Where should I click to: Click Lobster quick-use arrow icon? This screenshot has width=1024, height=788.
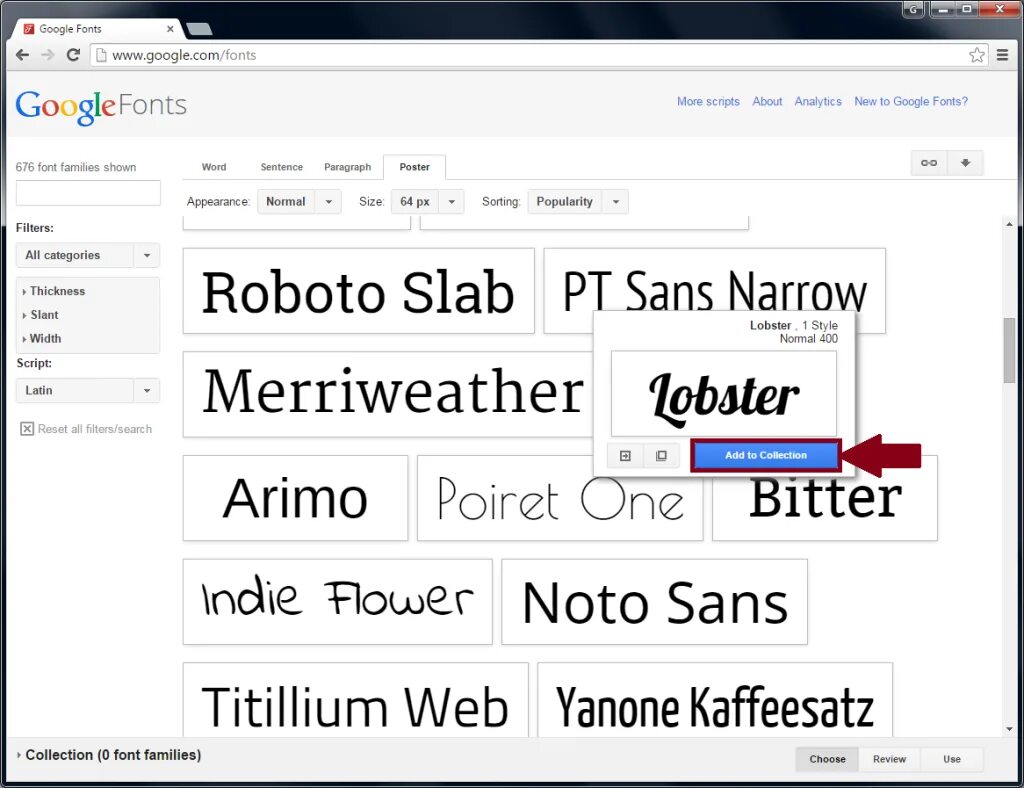625,456
